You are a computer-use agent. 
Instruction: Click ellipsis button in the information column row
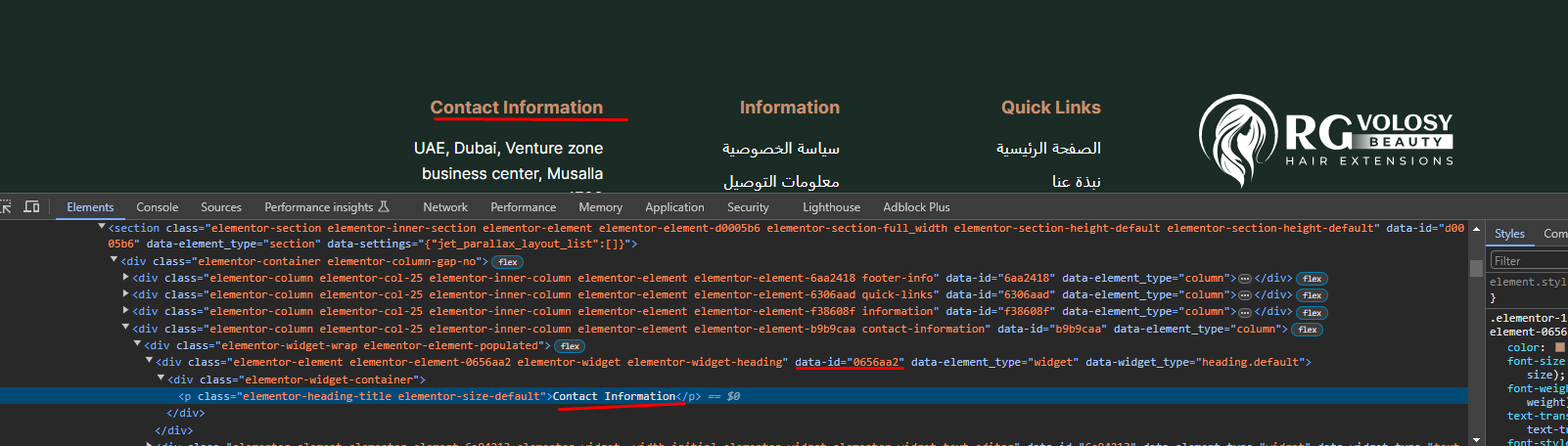pos(1245,312)
